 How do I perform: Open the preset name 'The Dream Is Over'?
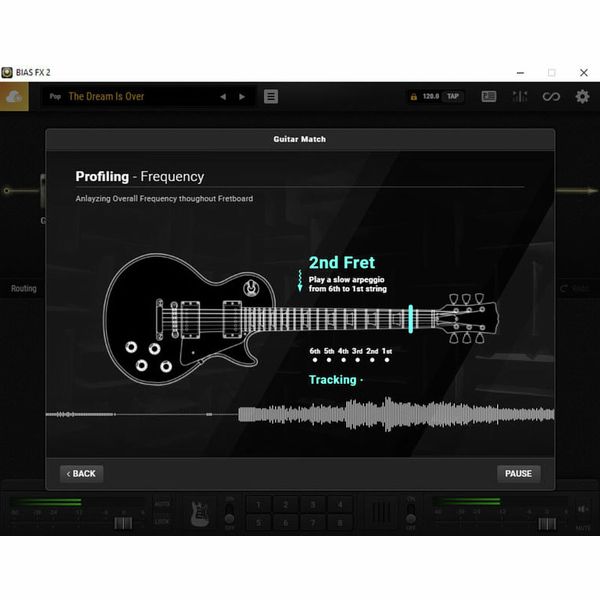pyautogui.click(x=106, y=97)
